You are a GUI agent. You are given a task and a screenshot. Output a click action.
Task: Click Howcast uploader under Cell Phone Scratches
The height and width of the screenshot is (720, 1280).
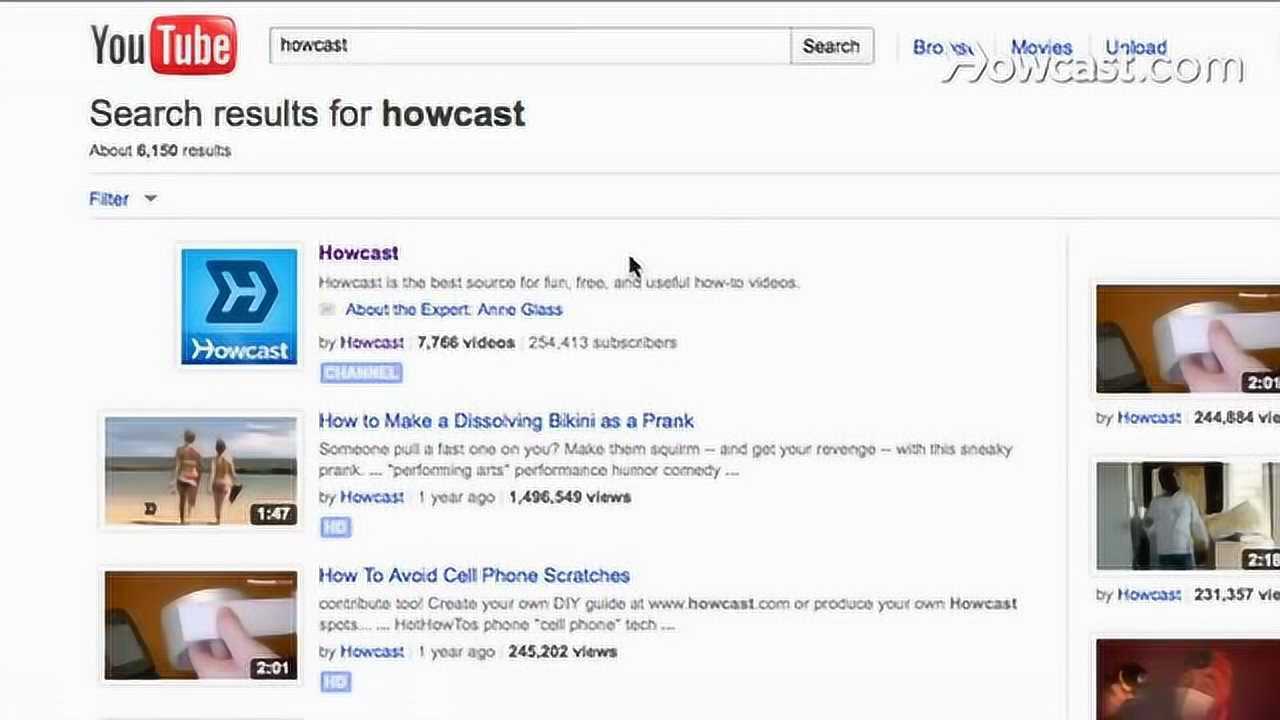click(x=372, y=652)
